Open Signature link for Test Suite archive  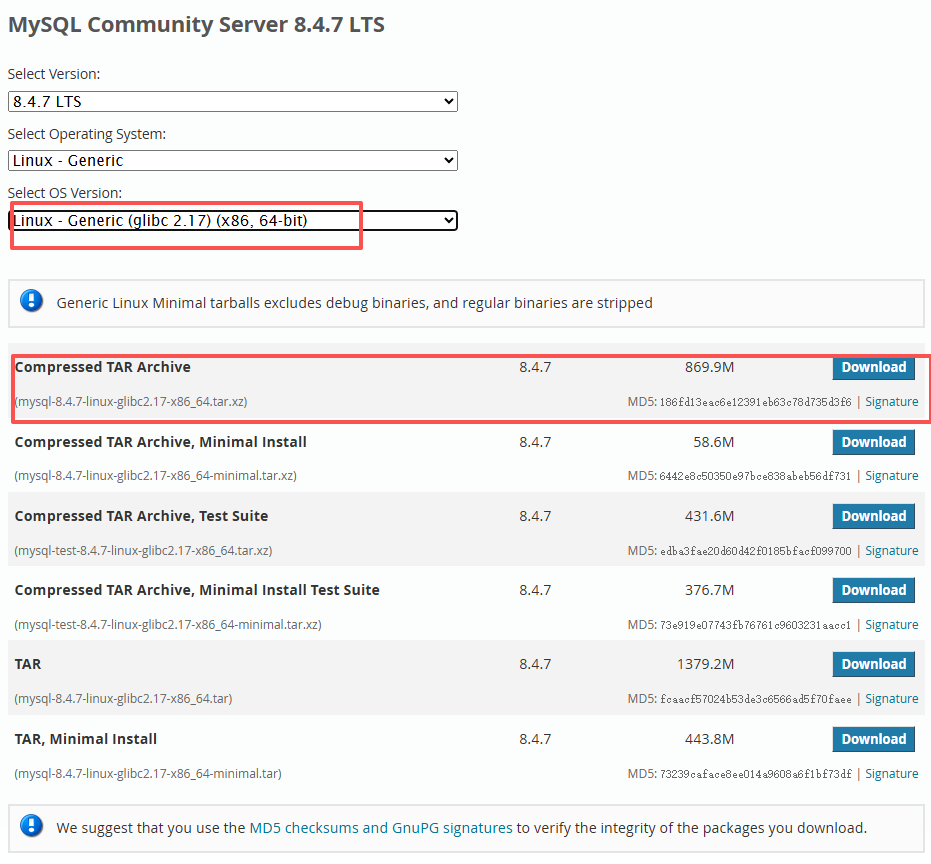[x=891, y=550]
